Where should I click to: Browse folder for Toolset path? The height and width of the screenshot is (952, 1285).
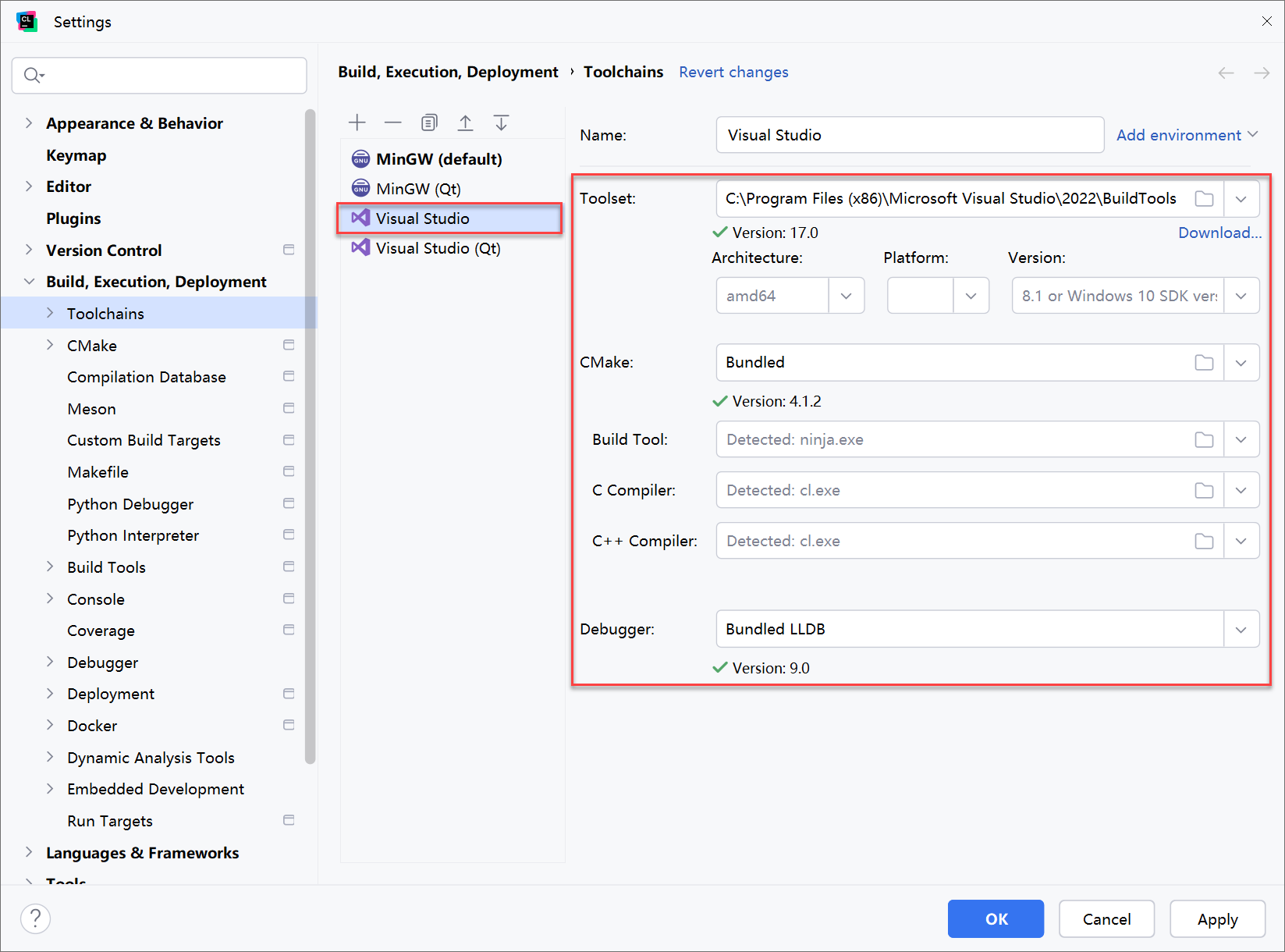(1204, 199)
